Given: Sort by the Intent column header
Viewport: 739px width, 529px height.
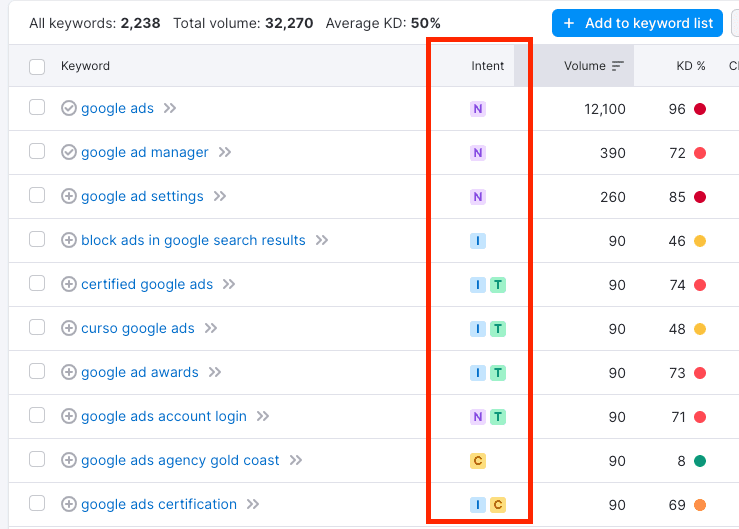Looking at the screenshot, I should (487, 66).
